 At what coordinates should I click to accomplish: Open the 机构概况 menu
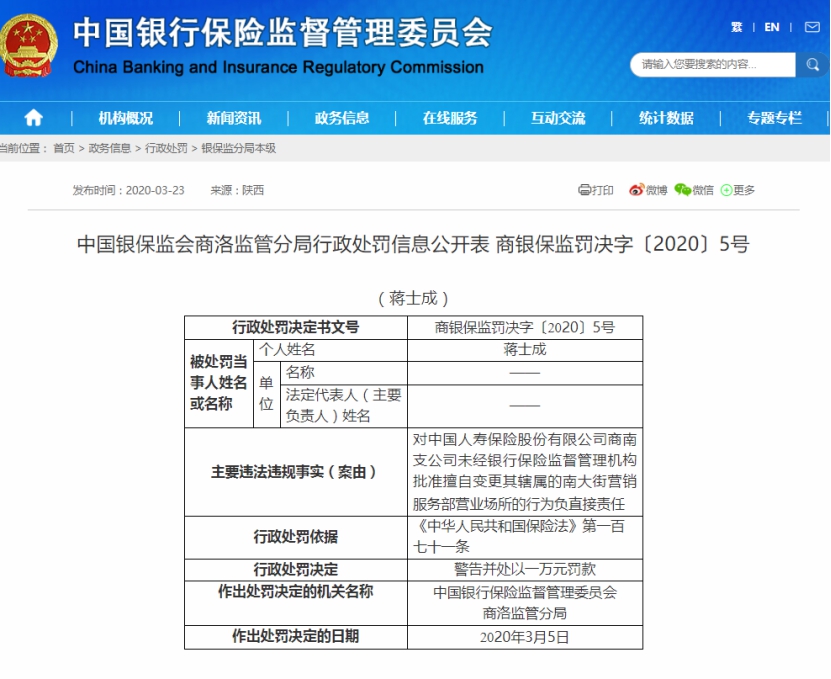126,118
